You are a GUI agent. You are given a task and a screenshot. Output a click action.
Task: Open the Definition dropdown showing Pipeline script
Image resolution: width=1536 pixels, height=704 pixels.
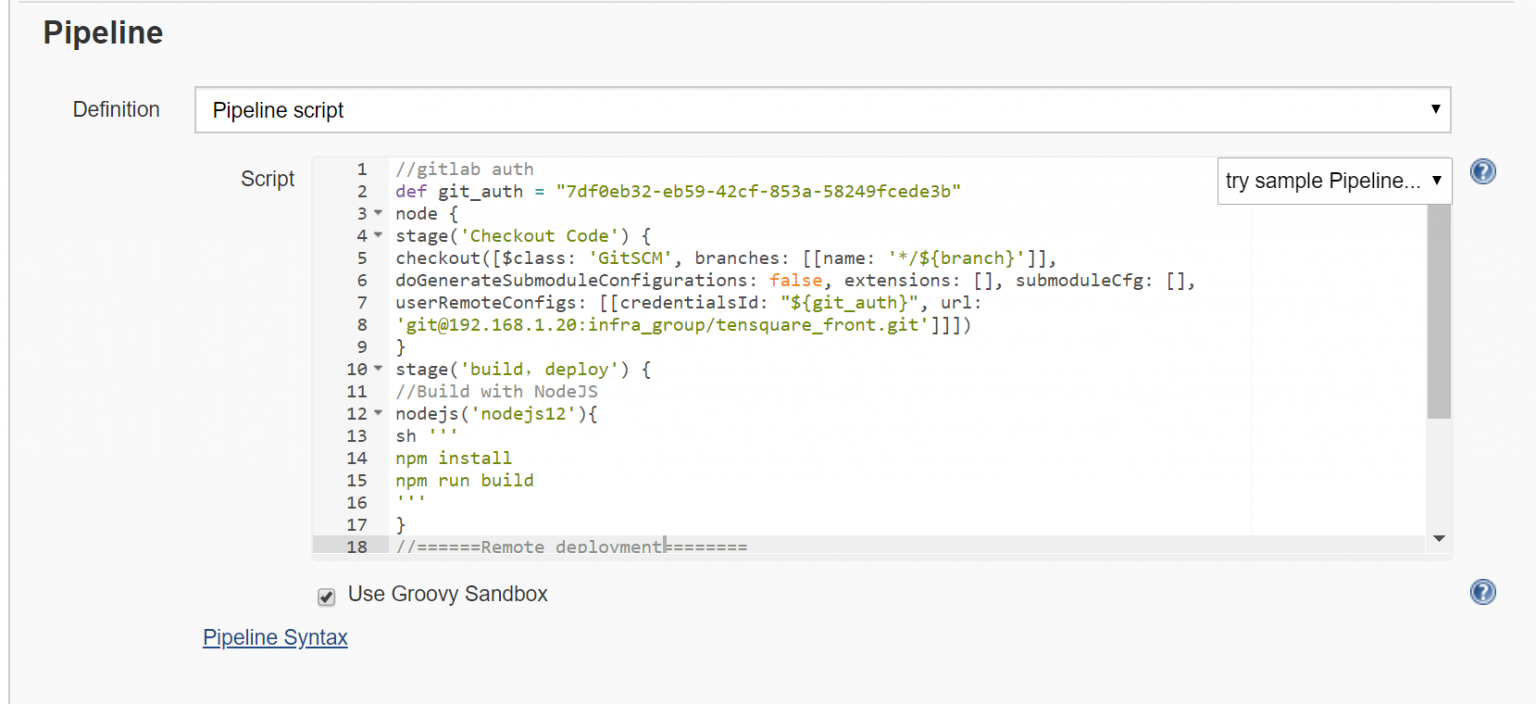click(x=820, y=109)
